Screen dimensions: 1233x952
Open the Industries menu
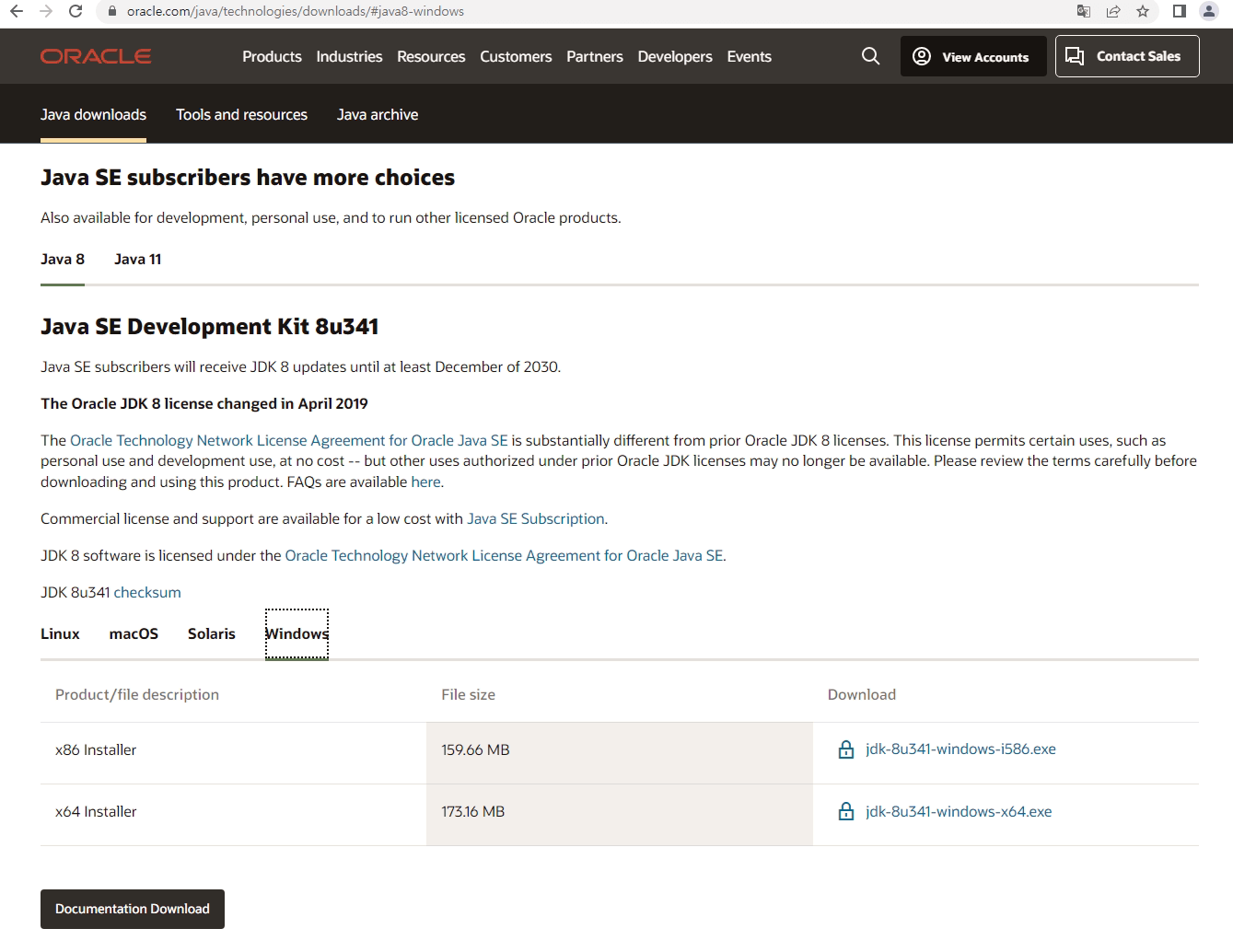349,56
